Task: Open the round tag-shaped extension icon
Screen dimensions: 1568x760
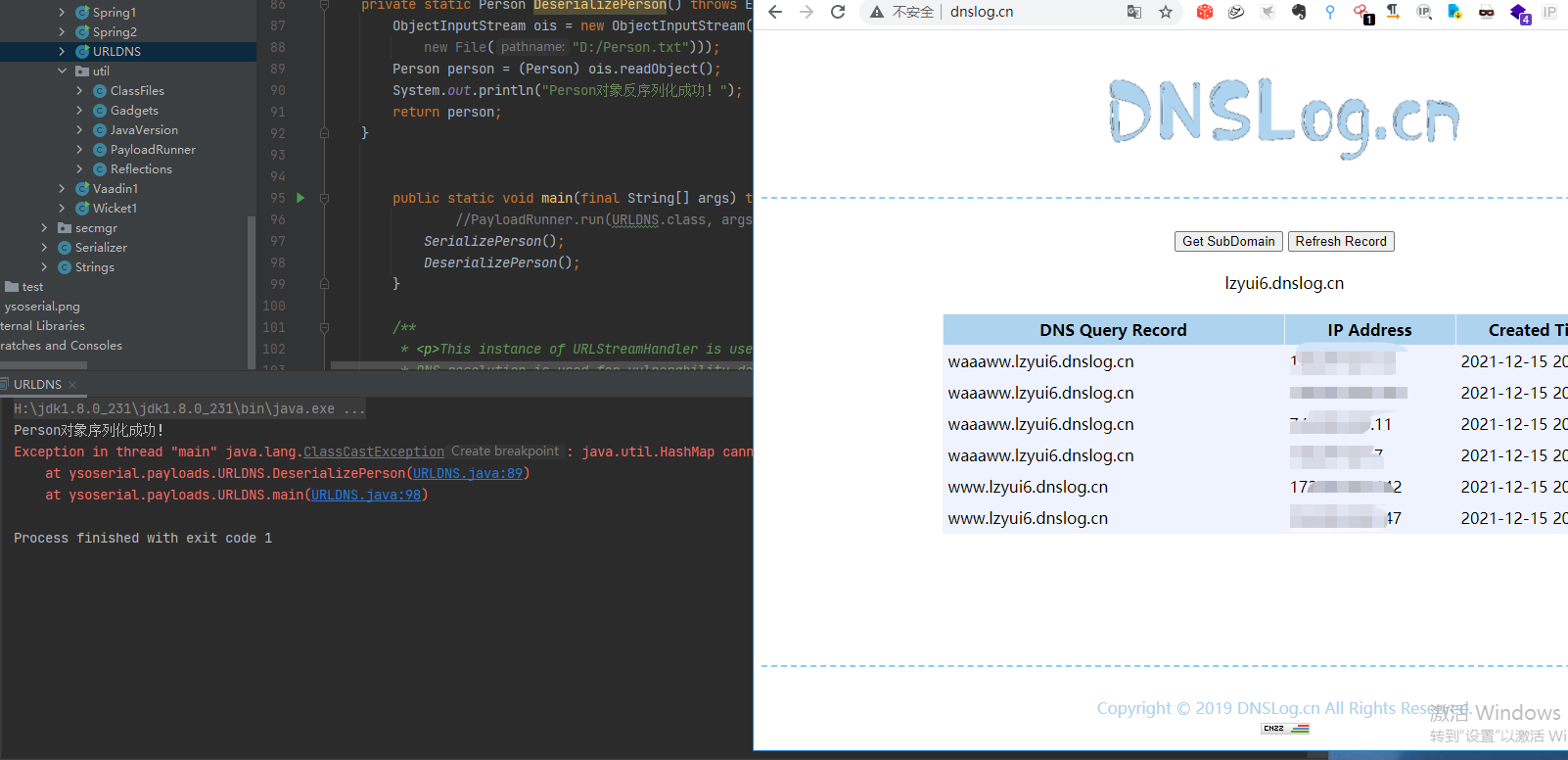Action: tap(1236, 12)
